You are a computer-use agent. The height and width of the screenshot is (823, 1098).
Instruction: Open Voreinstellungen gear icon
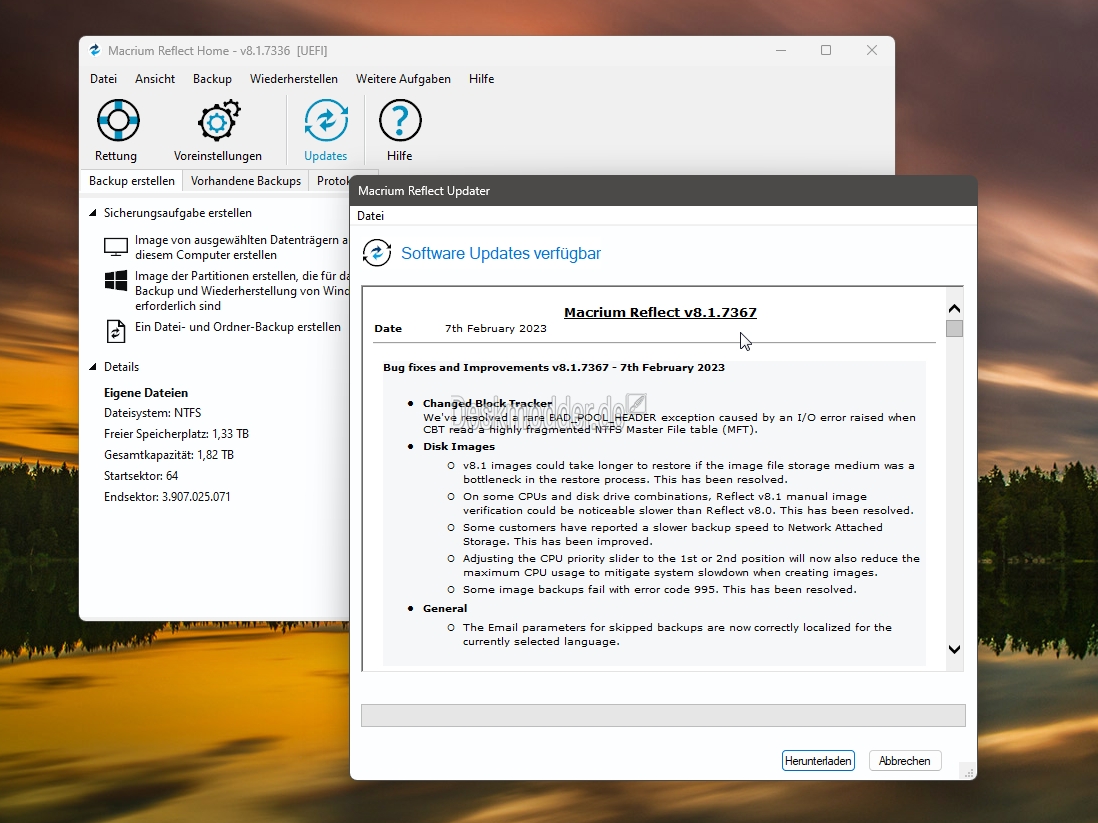click(218, 120)
